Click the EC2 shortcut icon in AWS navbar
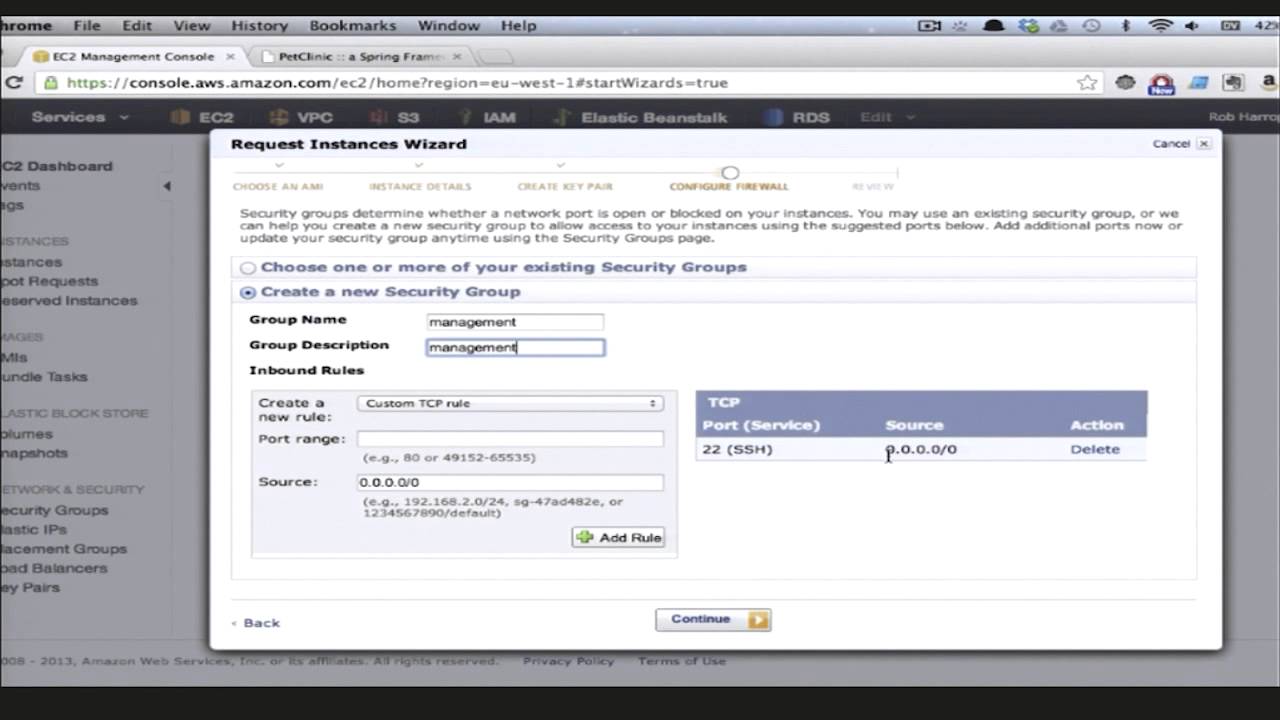1280x720 pixels. [x=180, y=117]
